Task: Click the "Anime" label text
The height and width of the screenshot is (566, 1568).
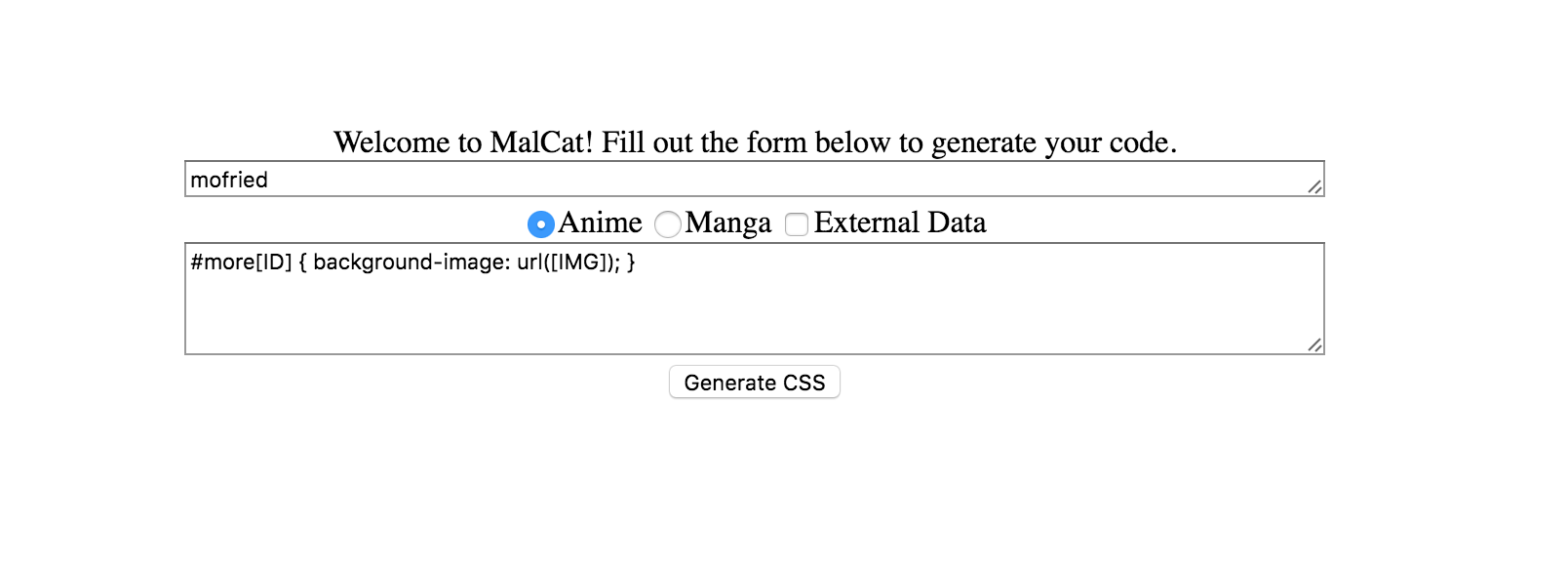Action: pyautogui.click(x=600, y=222)
